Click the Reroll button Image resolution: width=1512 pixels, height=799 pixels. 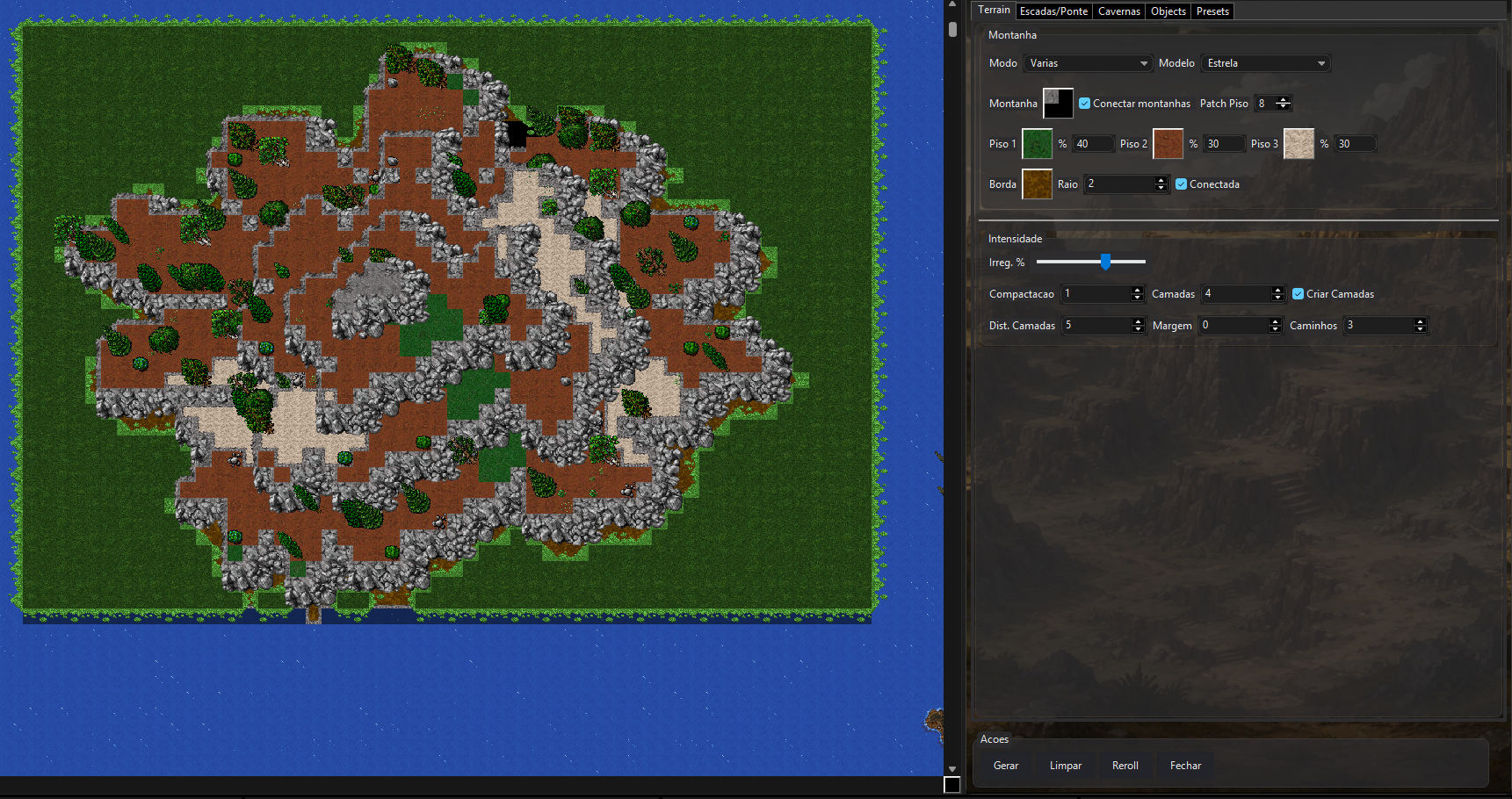click(1125, 766)
